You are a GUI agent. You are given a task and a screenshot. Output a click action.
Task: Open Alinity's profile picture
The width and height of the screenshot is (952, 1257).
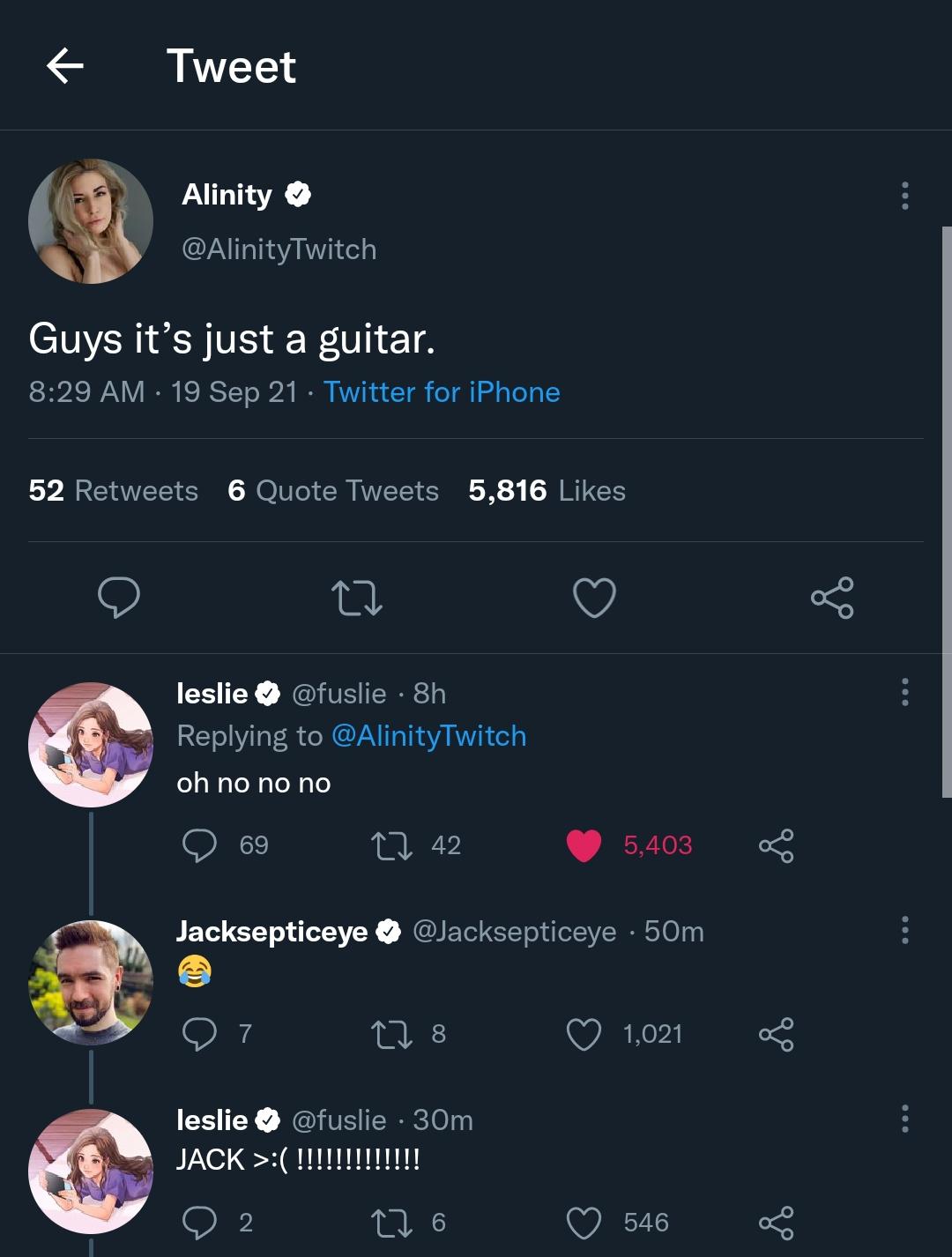point(91,221)
